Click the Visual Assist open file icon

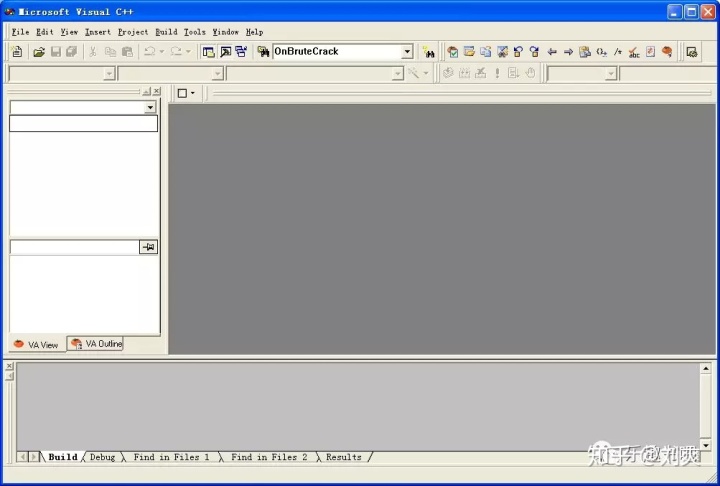click(x=469, y=51)
